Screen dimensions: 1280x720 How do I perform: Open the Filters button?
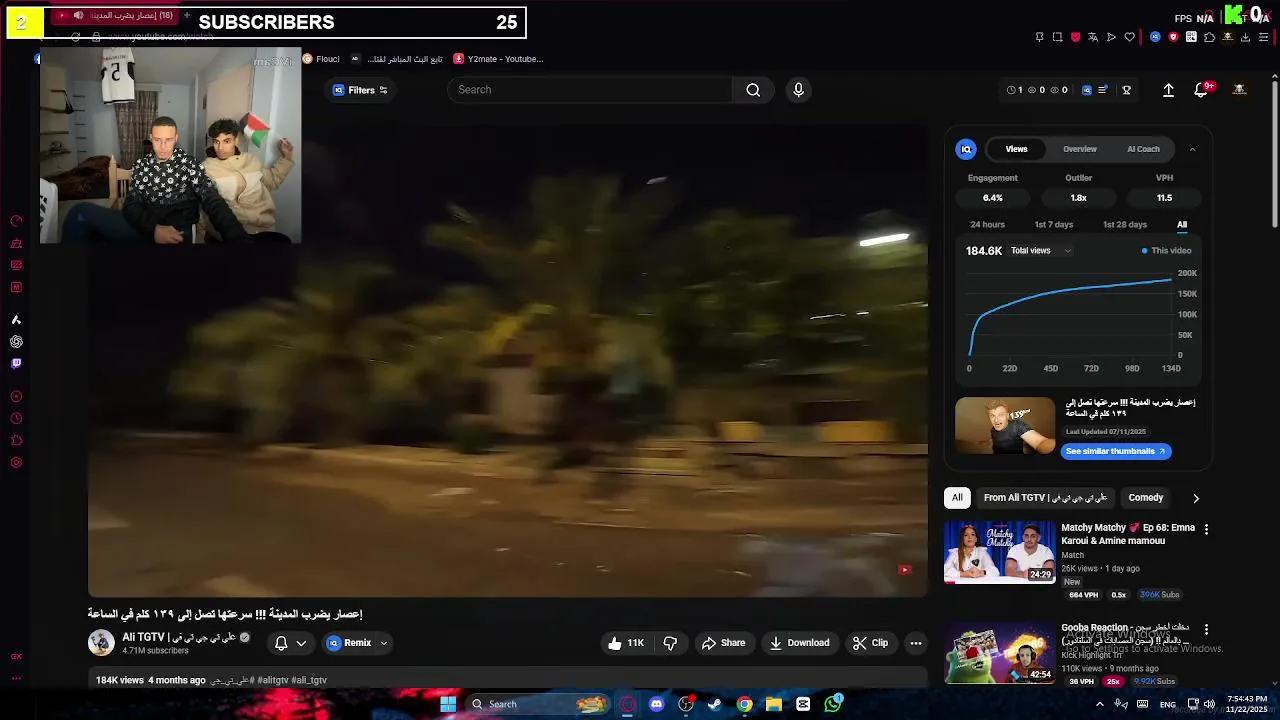[x=360, y=90]
